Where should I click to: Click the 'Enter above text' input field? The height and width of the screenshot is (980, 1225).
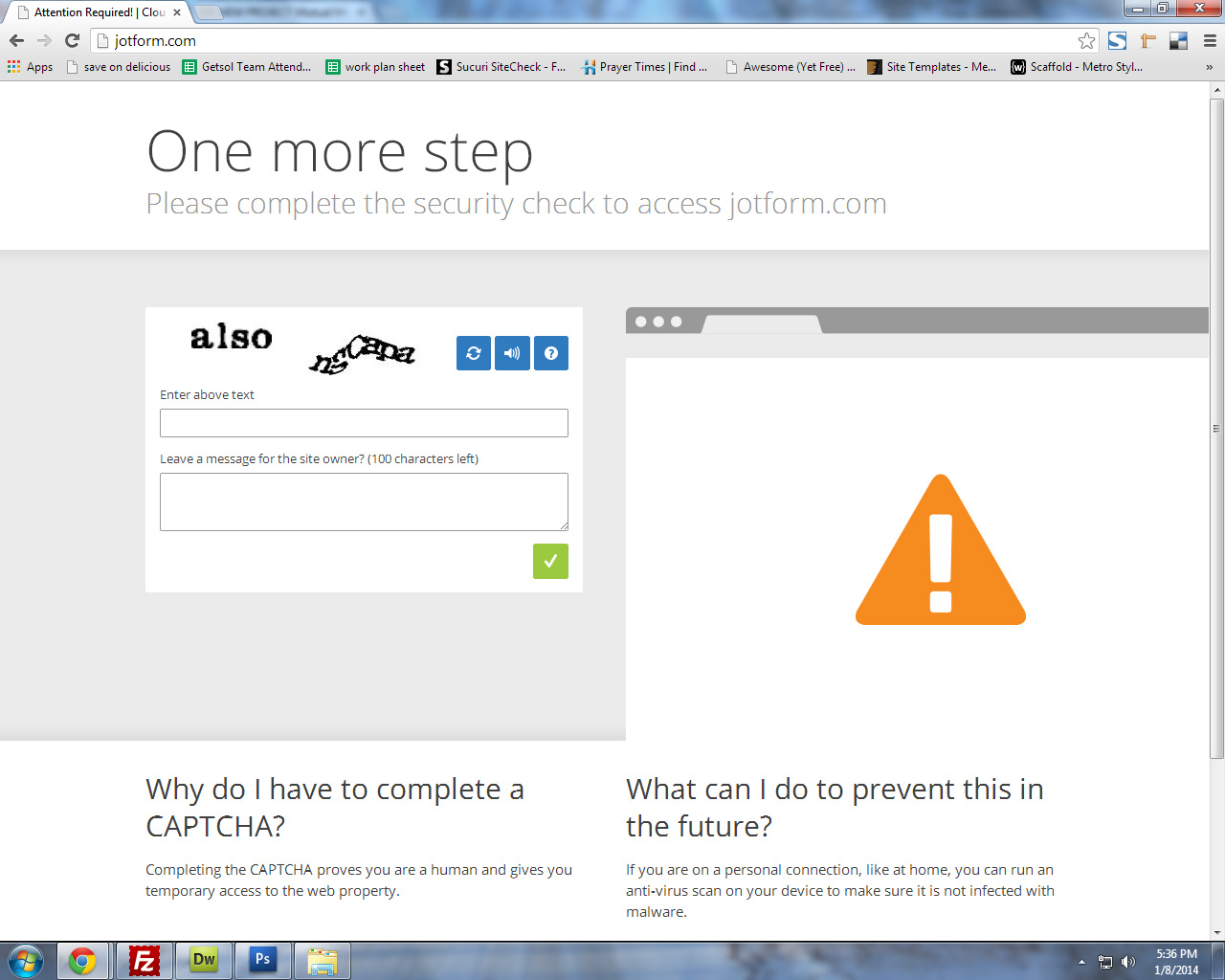364,423
